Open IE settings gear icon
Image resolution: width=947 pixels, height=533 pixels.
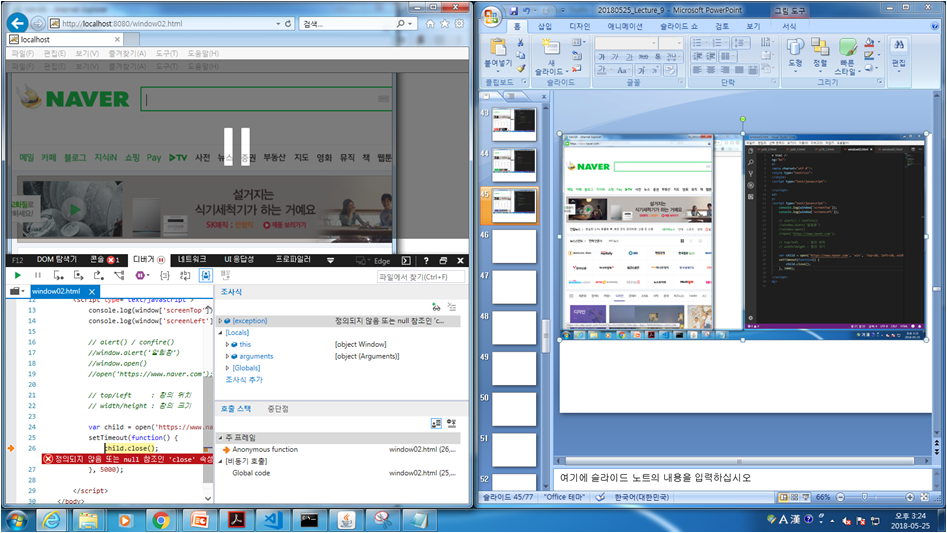tap(460, 24)
